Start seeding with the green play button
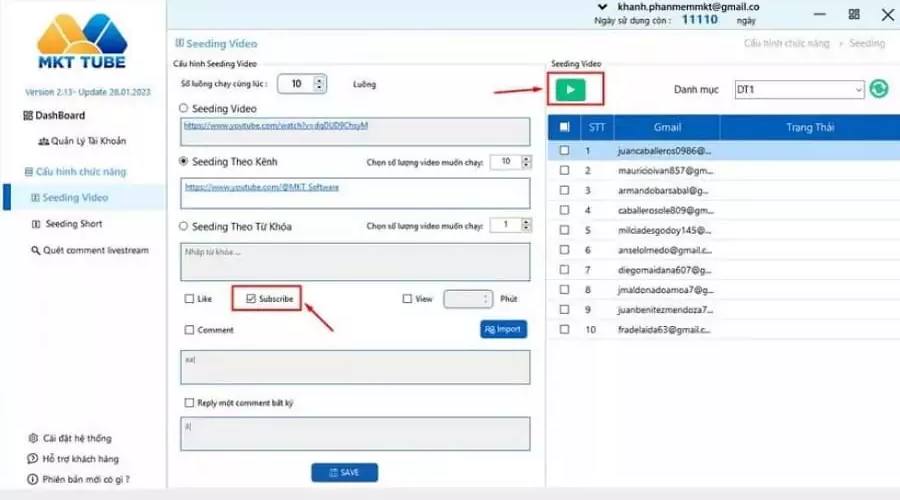Viewport: 900px width, 500px height. coord(570,90)
